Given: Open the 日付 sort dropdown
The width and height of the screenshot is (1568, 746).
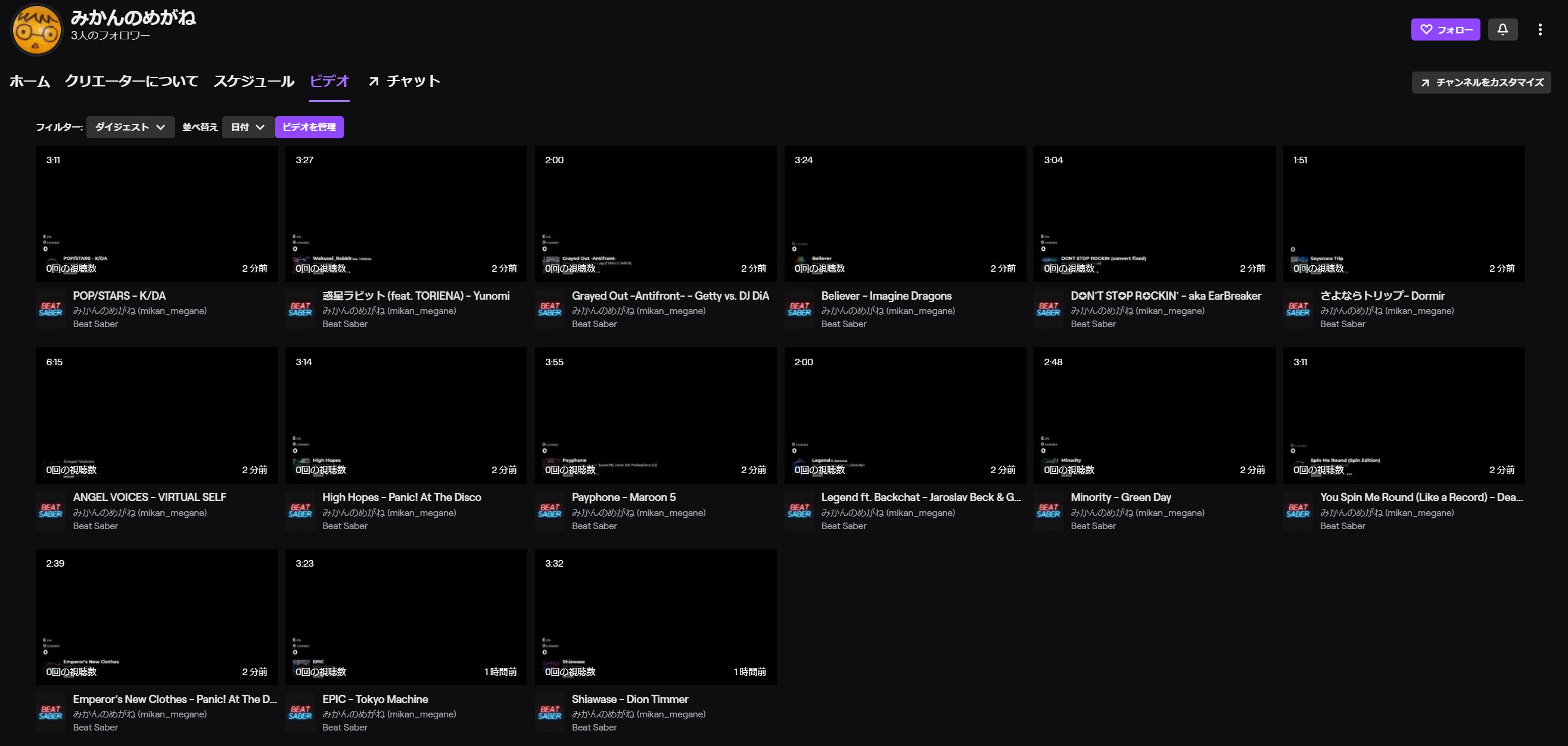Looking at the screenshot, I should [x=248, y=128].
